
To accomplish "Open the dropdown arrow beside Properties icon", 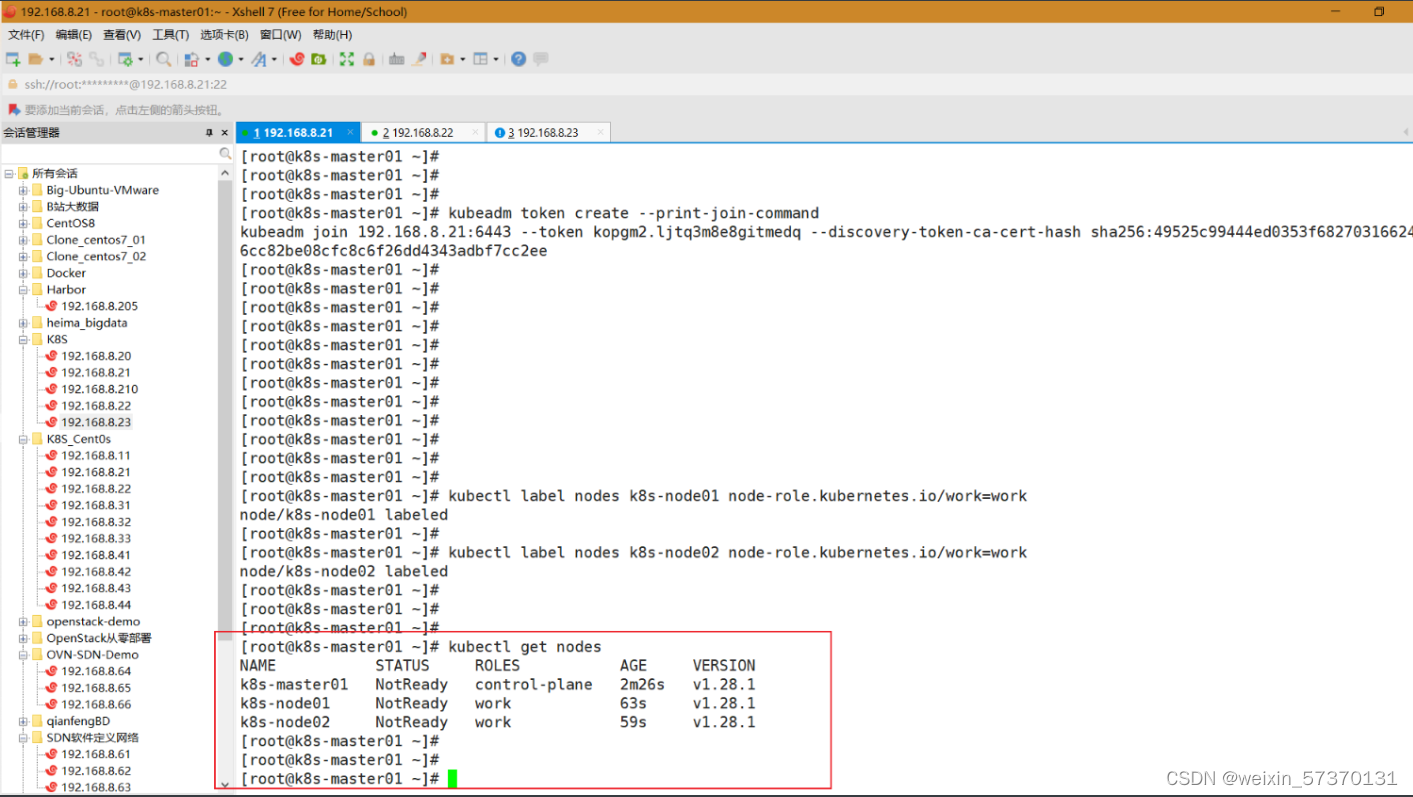I will [x=140, y=59].
